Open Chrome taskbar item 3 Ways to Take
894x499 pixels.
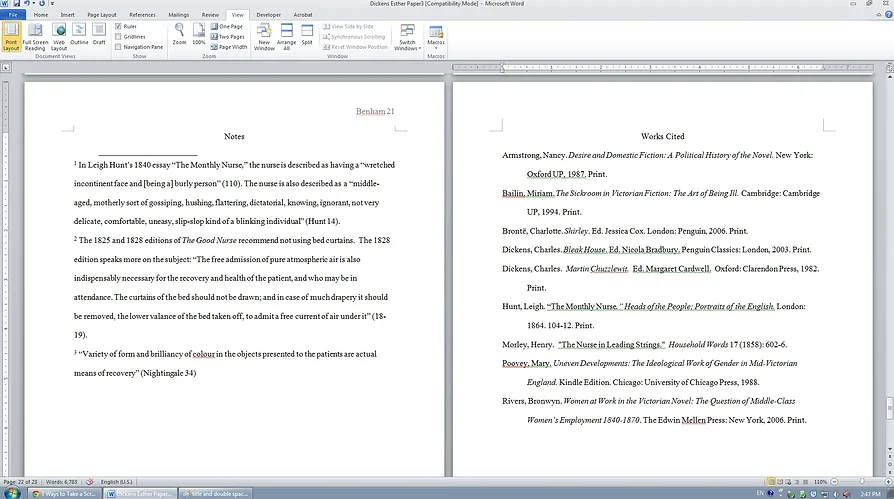pyautogui.click(x=66, y=494)
